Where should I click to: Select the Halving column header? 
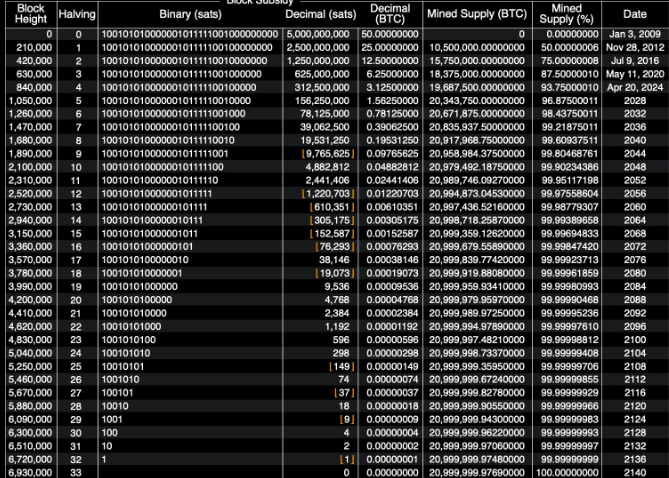click(76, 14)
